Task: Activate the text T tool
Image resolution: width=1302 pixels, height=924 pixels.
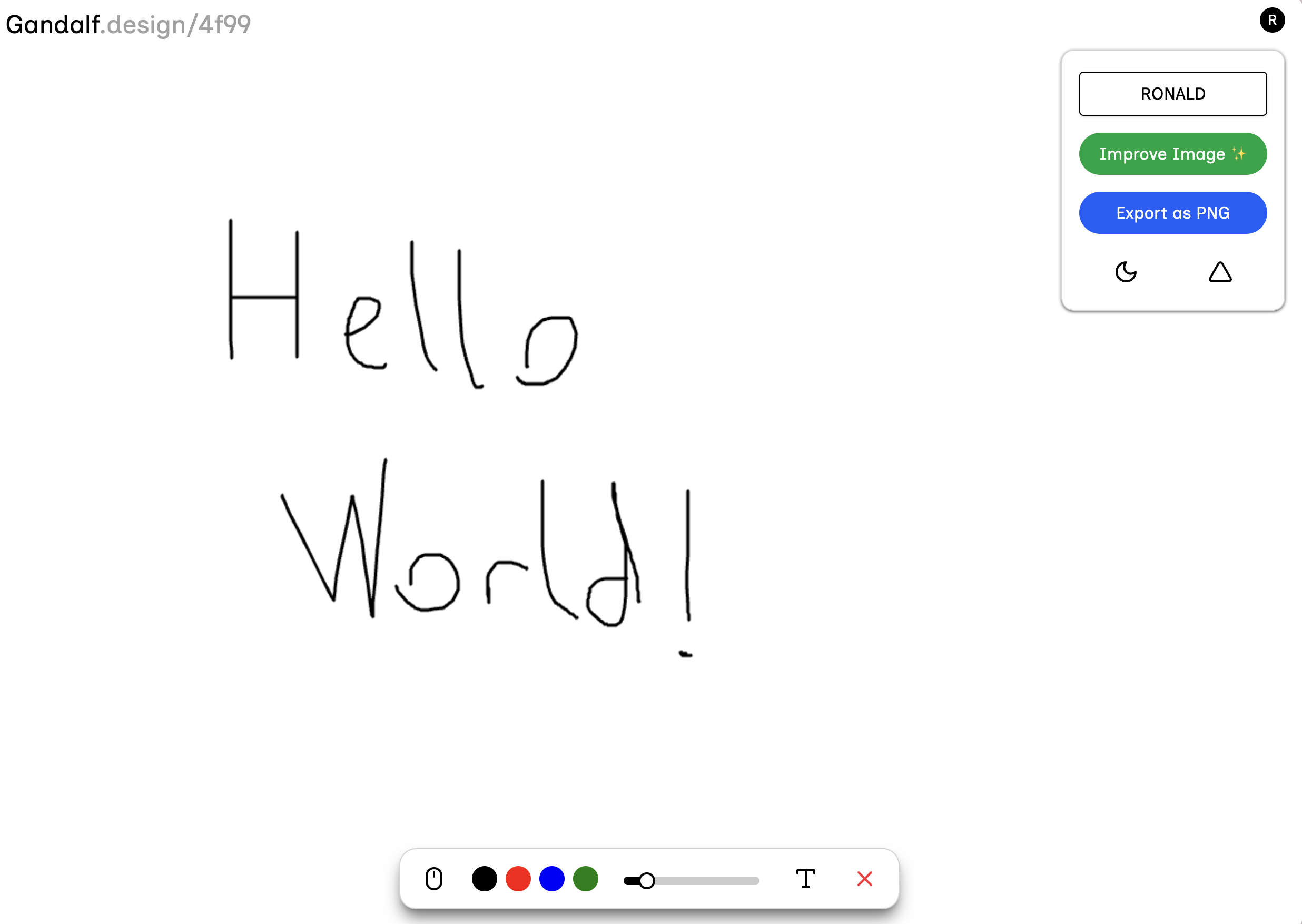Action: (x=805, y=879)
